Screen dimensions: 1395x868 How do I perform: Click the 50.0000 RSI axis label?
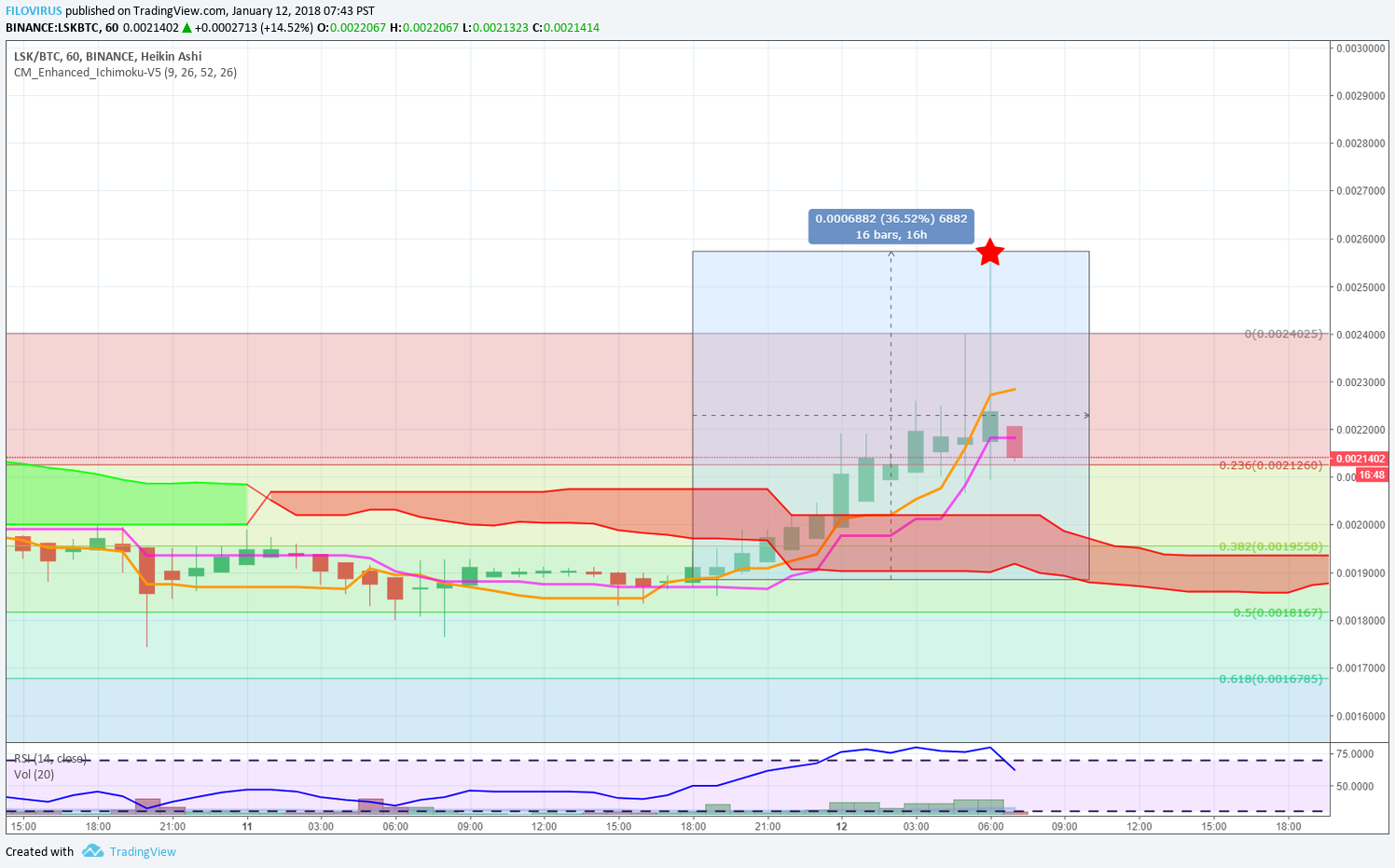point(1355,786)
